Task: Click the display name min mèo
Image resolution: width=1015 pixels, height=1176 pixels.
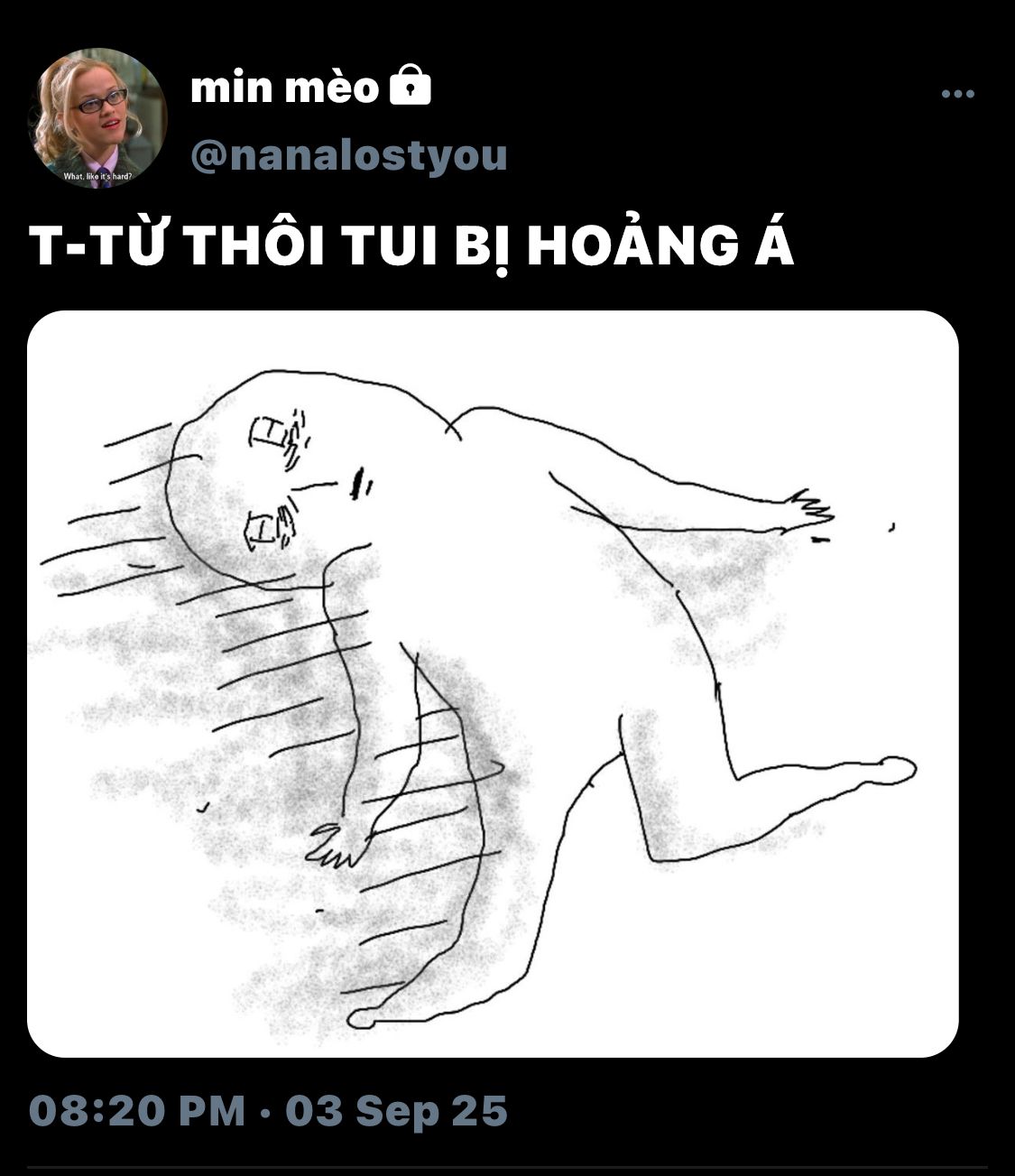Action: [x=285, y=88]
